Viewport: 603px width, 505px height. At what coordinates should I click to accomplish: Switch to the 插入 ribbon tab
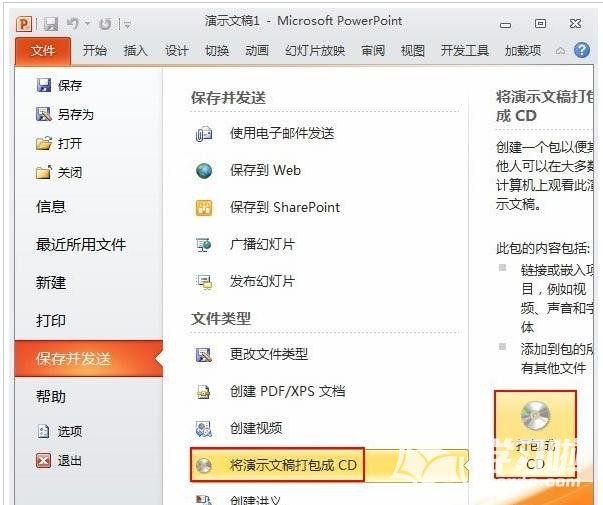(135, 50)
